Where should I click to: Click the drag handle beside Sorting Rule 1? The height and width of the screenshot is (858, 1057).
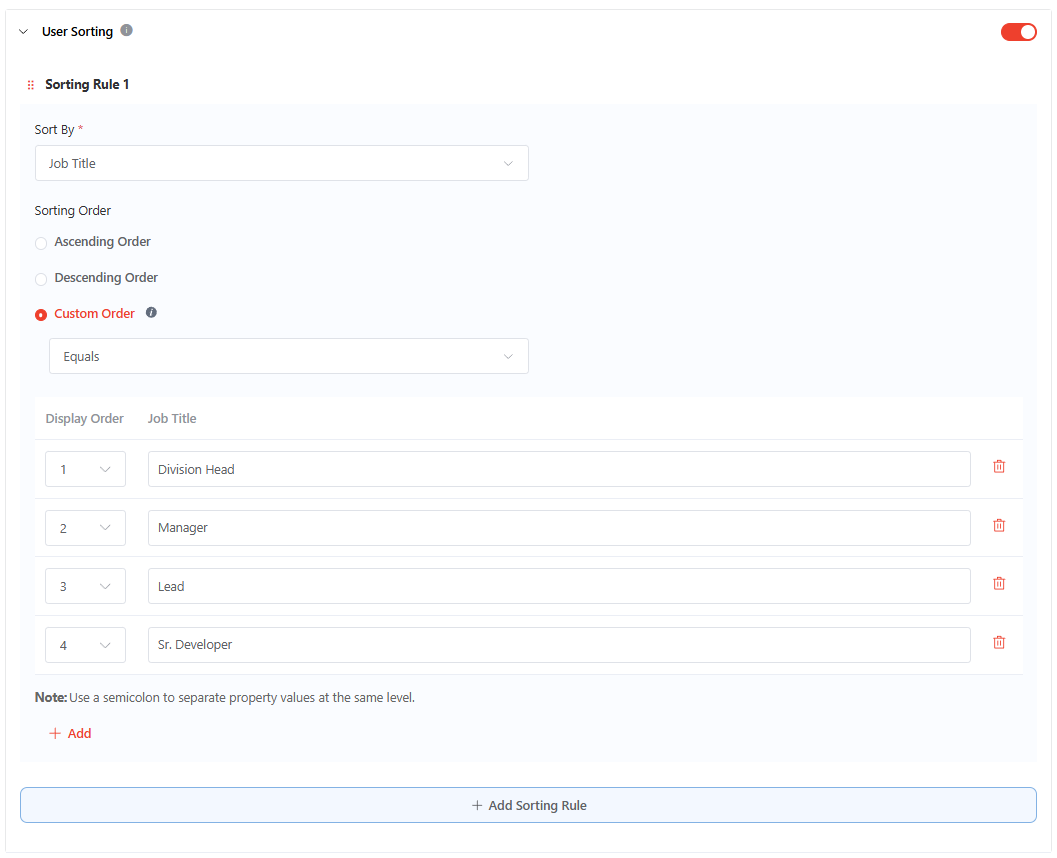pyautogui.click(x=30, y=84)
